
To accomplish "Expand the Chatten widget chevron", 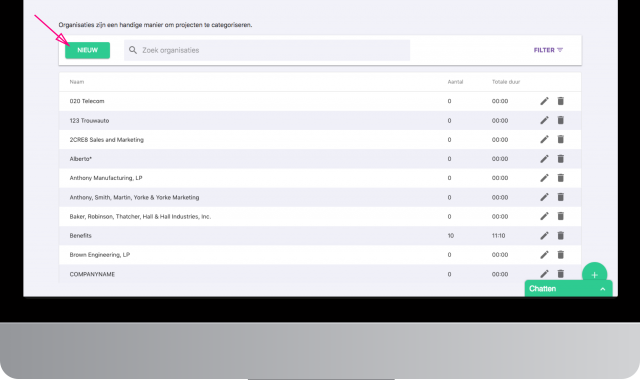I will [x=602, y=289].
